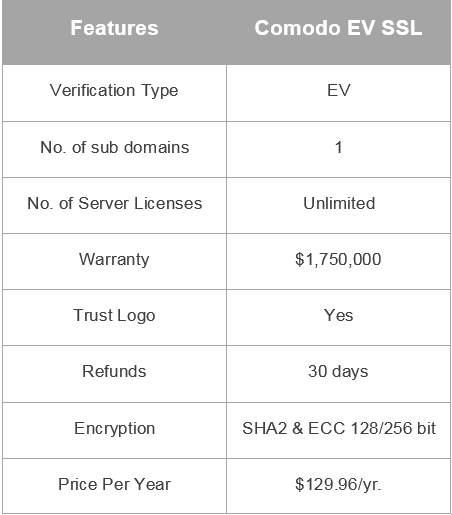The image size is (452, 515).
Task: Click the SHA2 & ECC 128/256 bit text
Action: click(339, 428)
